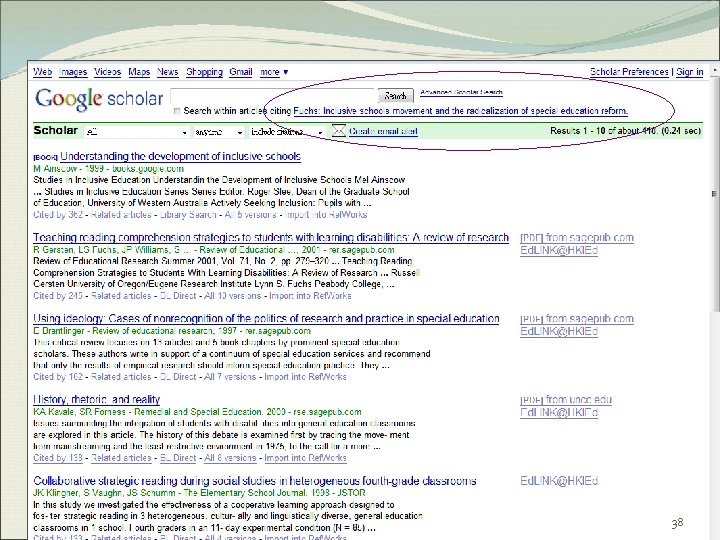Viewport: 720px width, 540px height.
Task: Select 'KA Kavale, SR Forness' byline text
Action: 79,412
